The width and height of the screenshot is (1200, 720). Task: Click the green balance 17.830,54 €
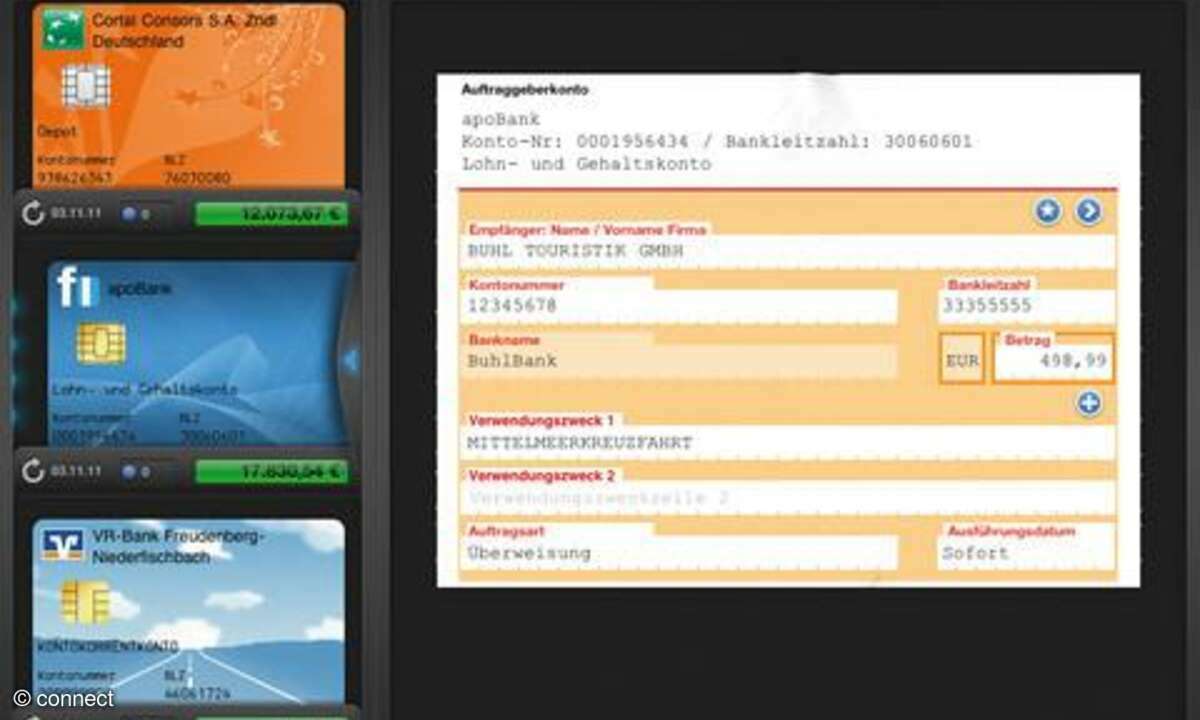[271, 471]
